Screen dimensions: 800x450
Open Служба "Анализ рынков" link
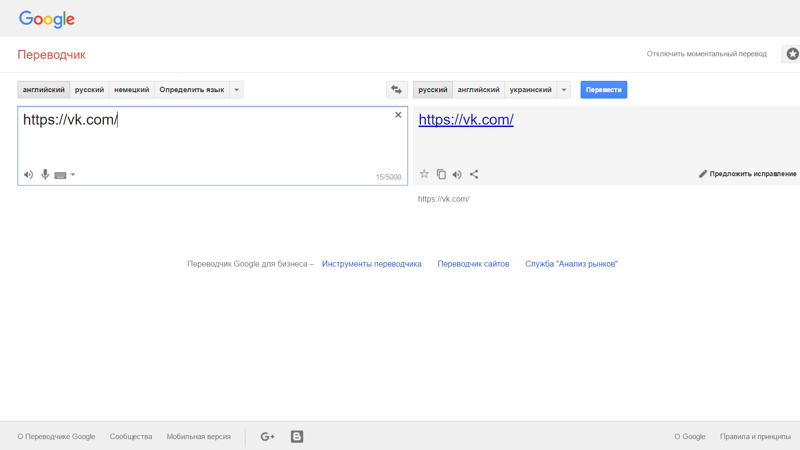click(571, 264)
